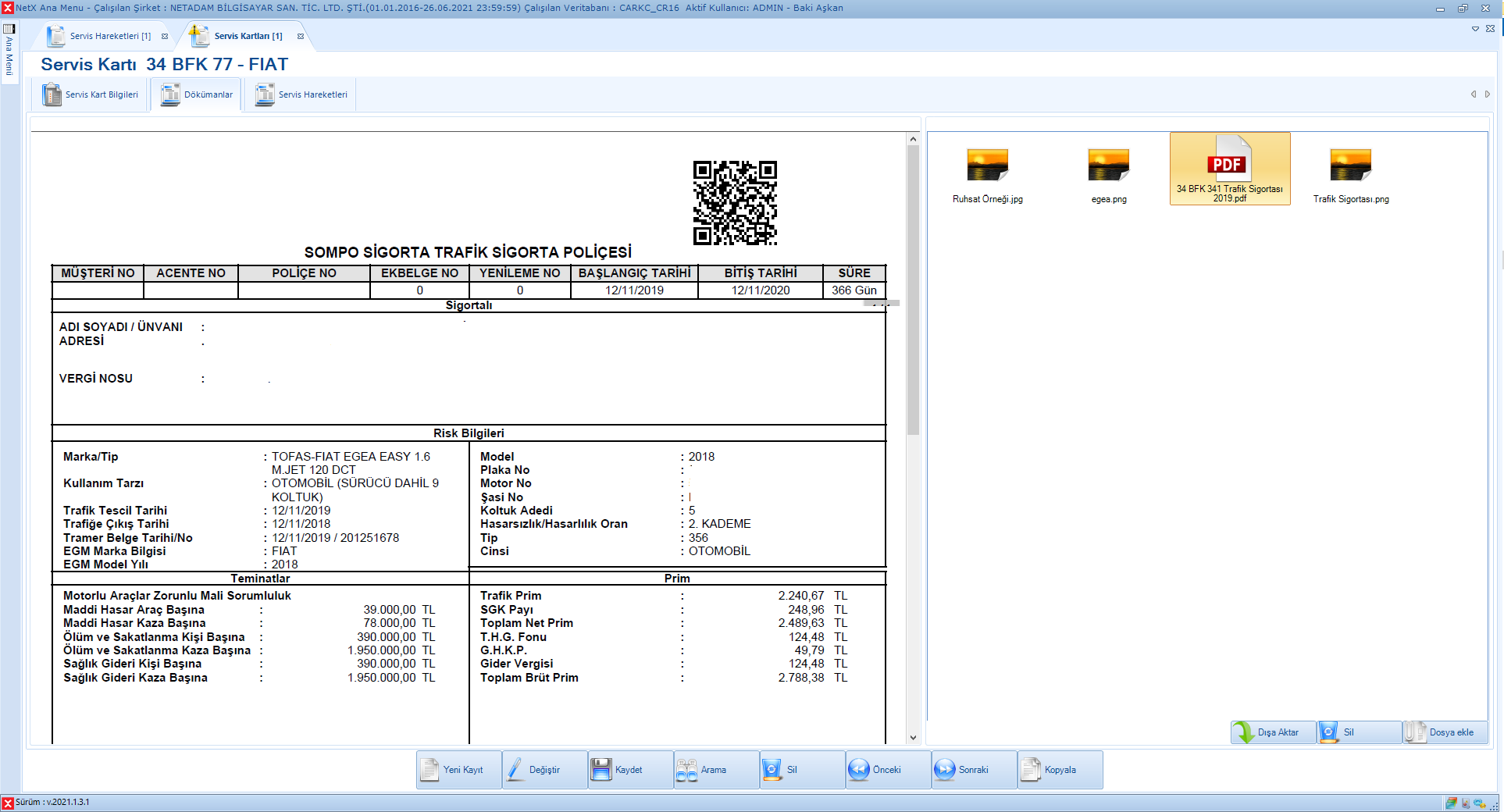
Task: Open the Servis Hareketleri sub-tab
Action: pos(303,94)
